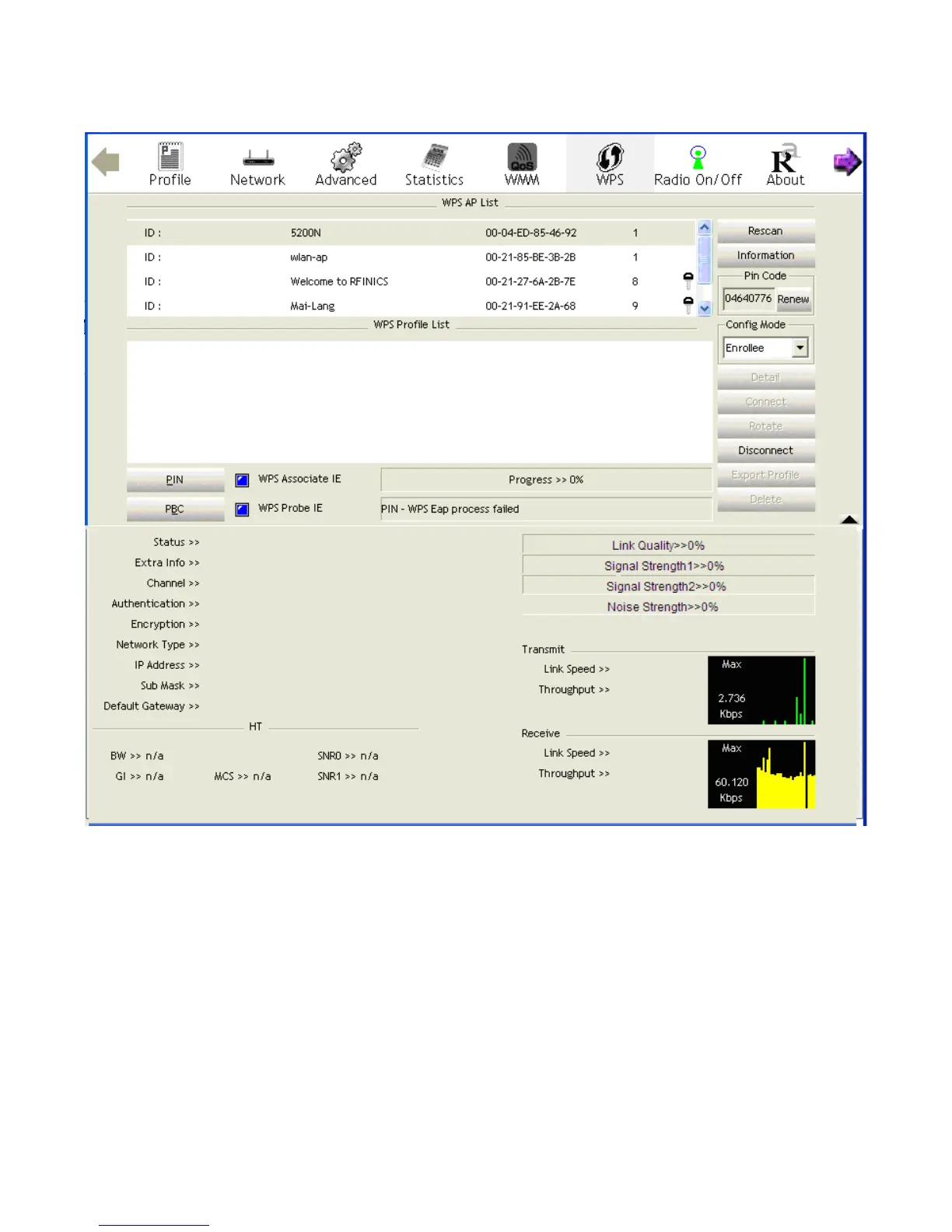Click the purple forward arrow

pyautogui.click(x=847, y=162)
